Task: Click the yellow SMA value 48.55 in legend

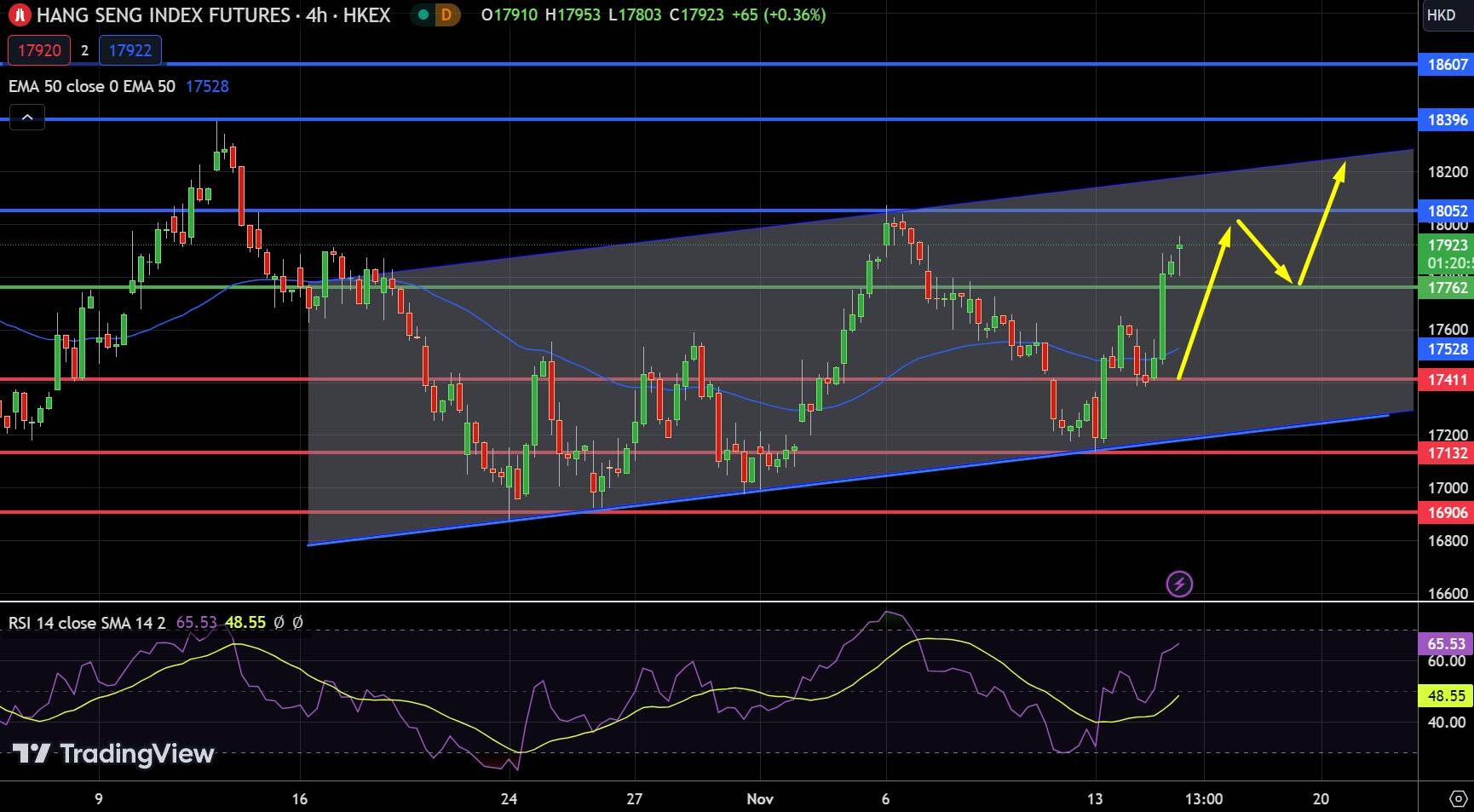Action: click(245, 623)
